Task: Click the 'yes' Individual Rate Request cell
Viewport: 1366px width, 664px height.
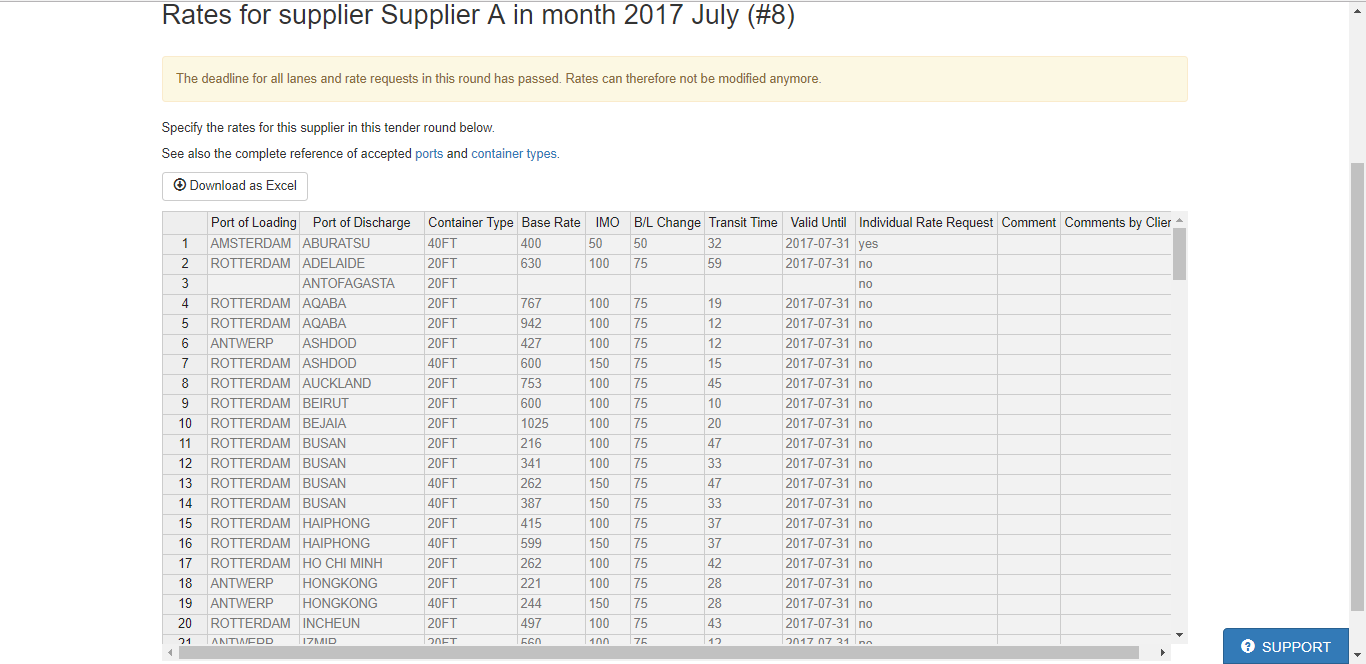Action: [x=926, y=243]
